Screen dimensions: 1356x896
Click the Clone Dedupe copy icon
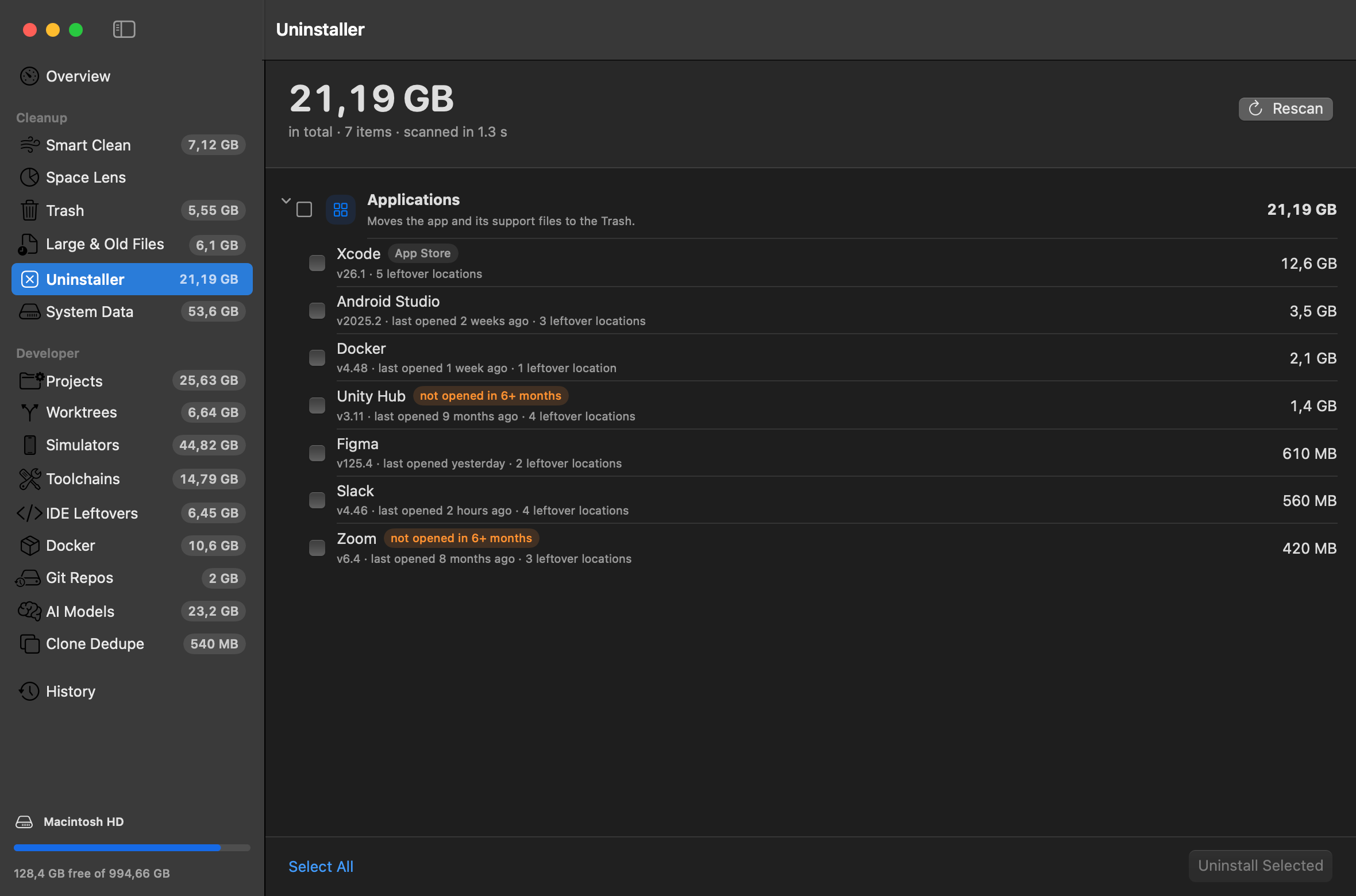[x=30, y=644]
